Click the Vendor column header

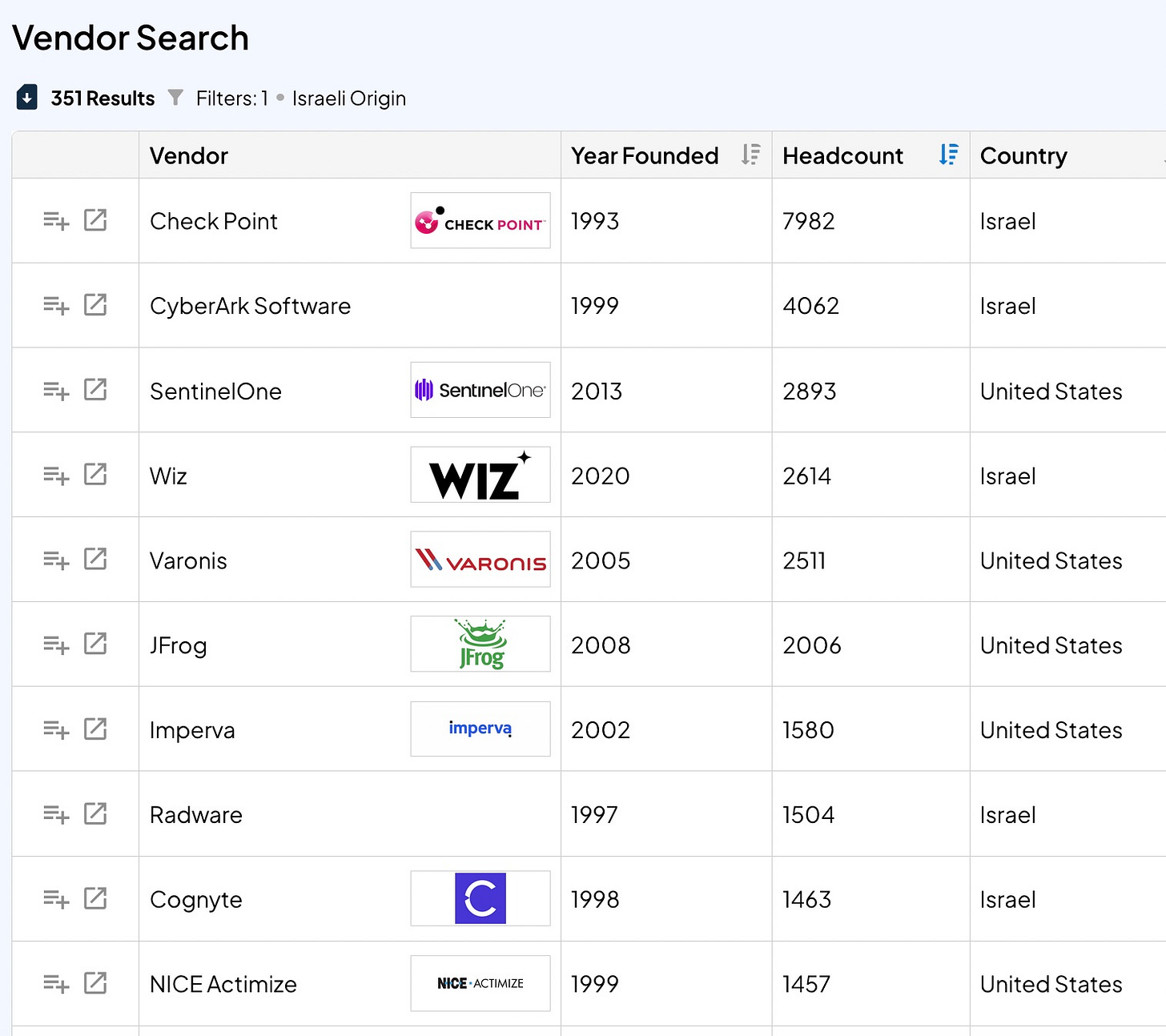pyautogui.click(x=350, y=155)
